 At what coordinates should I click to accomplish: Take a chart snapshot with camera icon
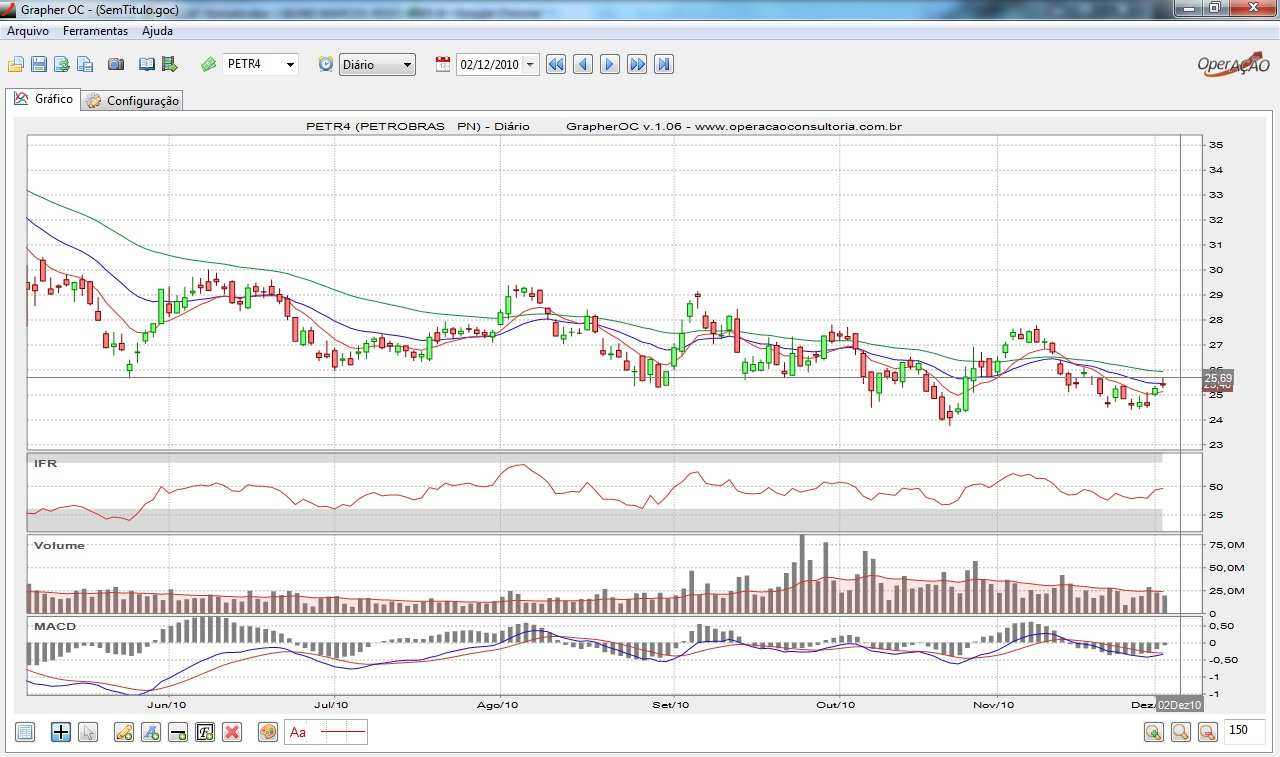tap(116, 64)
